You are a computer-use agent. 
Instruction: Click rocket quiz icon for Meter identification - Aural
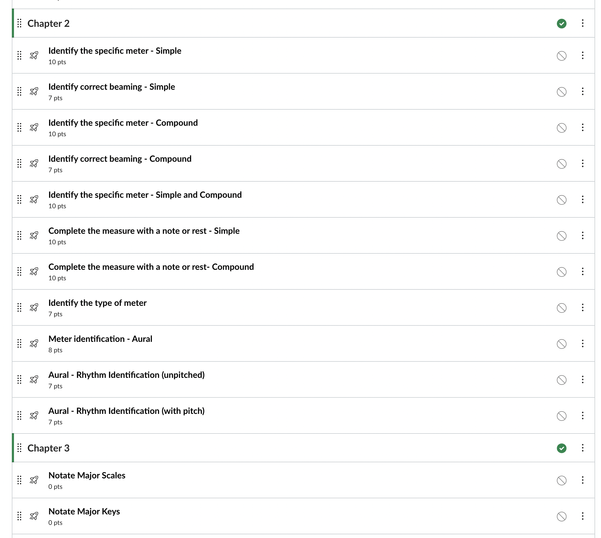[34, 344]
